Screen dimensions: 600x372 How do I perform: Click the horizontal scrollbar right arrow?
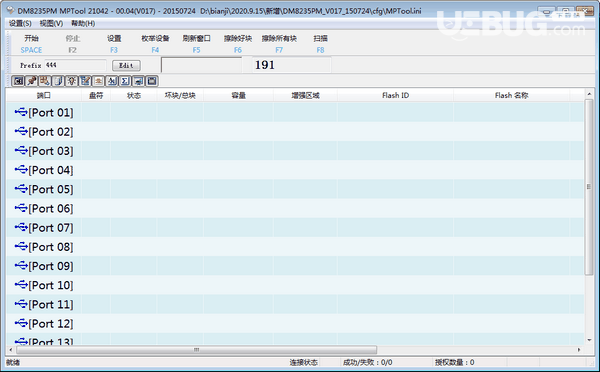pos(579,350)
